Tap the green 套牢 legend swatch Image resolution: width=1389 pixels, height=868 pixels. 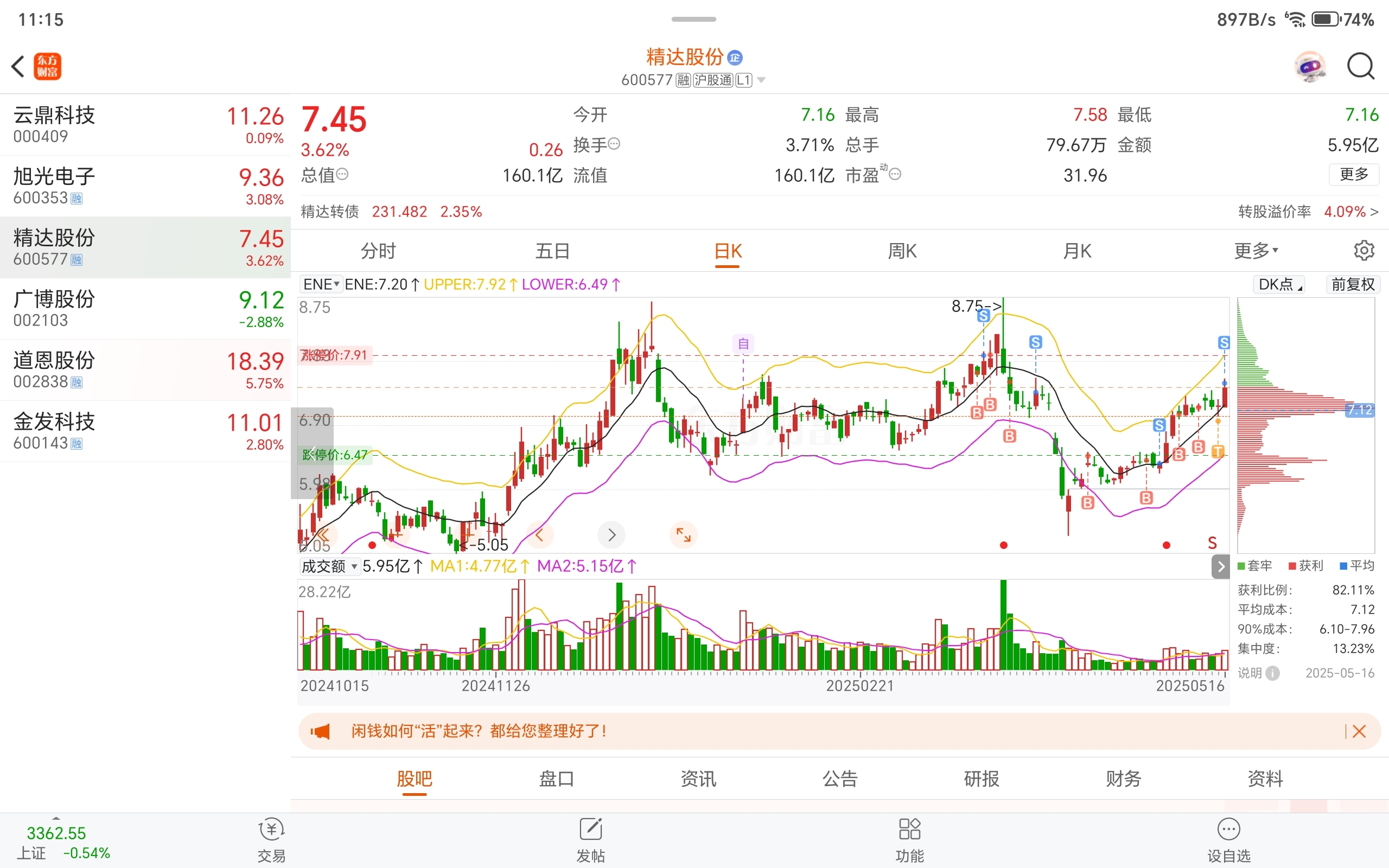(x=1241, y=566)
